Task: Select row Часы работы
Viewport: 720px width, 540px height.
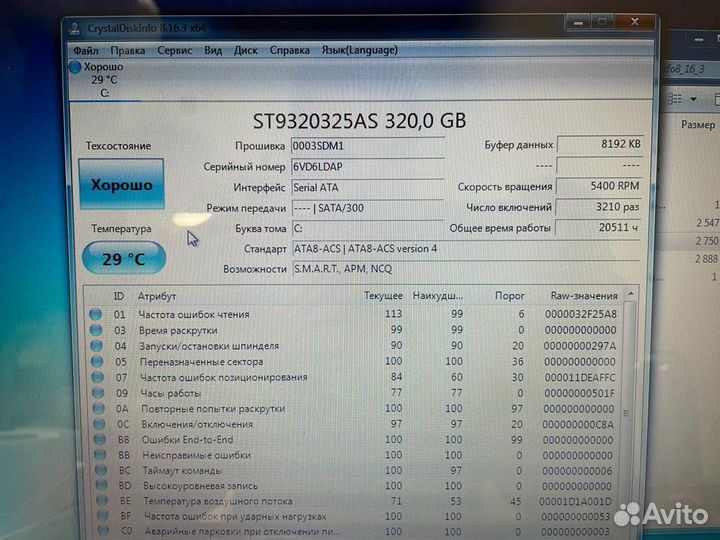Action: click(353, 393)
